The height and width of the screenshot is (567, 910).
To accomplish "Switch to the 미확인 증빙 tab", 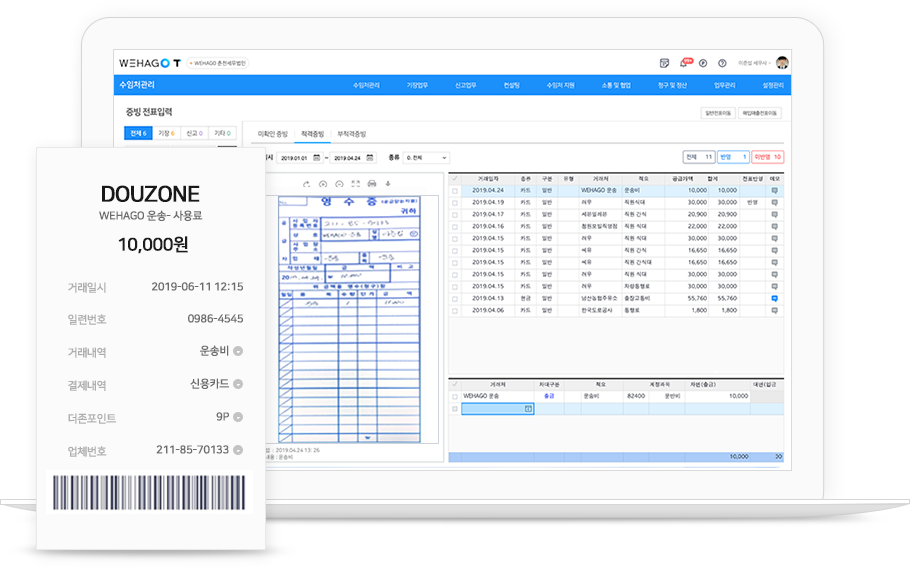I will (273, 134).
